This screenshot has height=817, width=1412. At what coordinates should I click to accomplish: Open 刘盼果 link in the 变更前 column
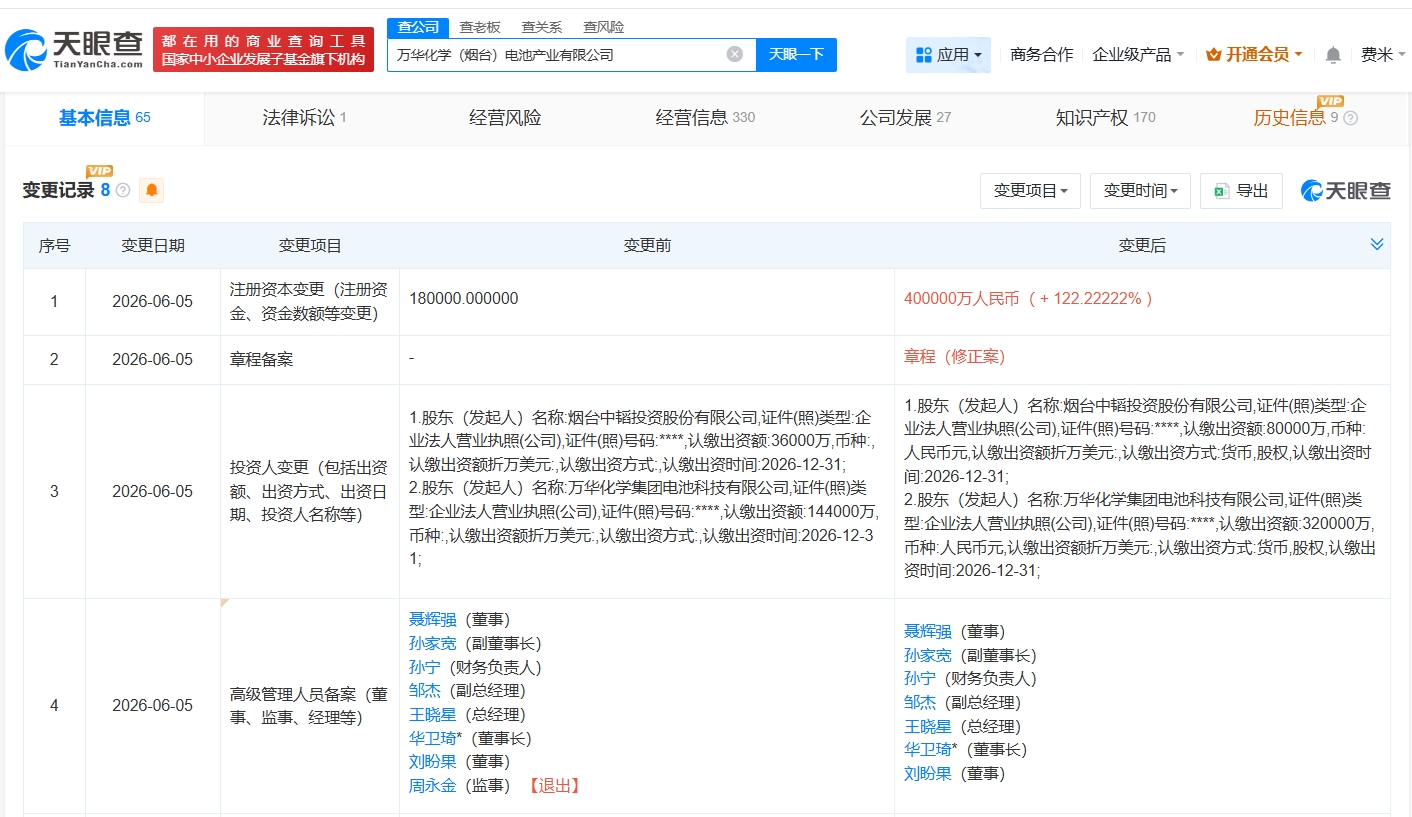pos(432,762)
